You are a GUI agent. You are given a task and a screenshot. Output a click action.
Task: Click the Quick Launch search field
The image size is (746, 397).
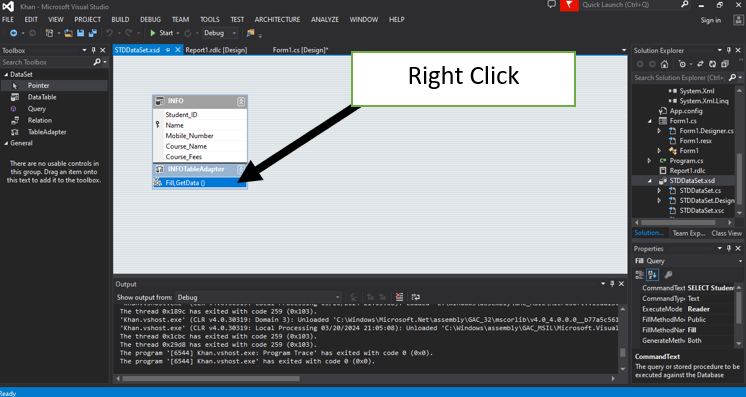(x=630, y=5)
